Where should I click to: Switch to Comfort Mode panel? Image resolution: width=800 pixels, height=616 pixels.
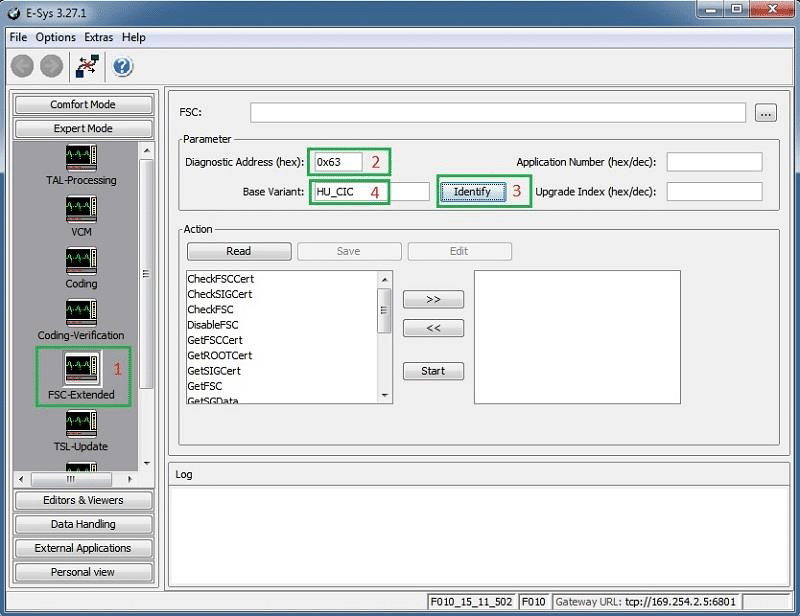tap(83, 105)
